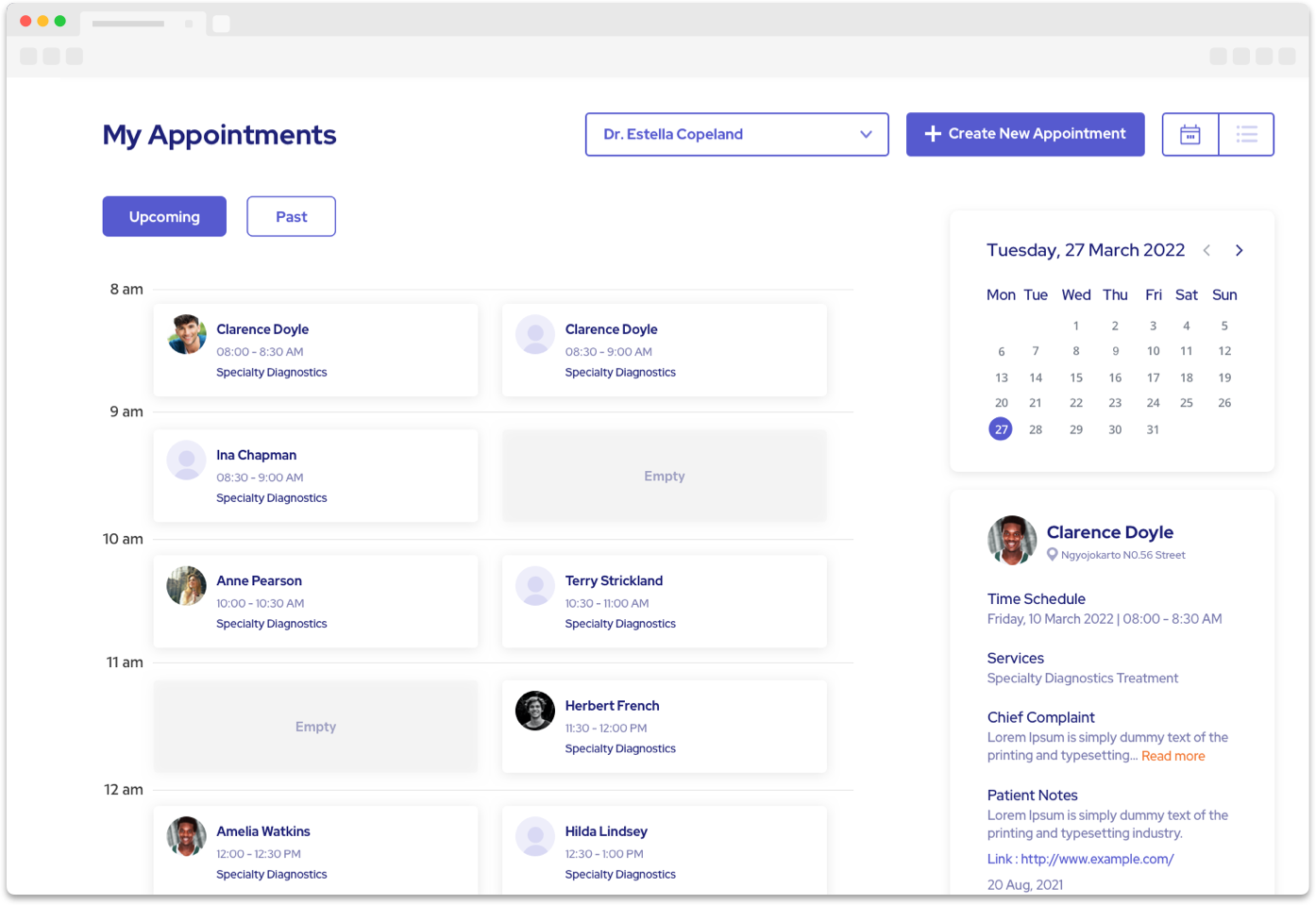1316x905 pixels.
Task: Show the Upcoming appointments tab
Action: [164, 217]
